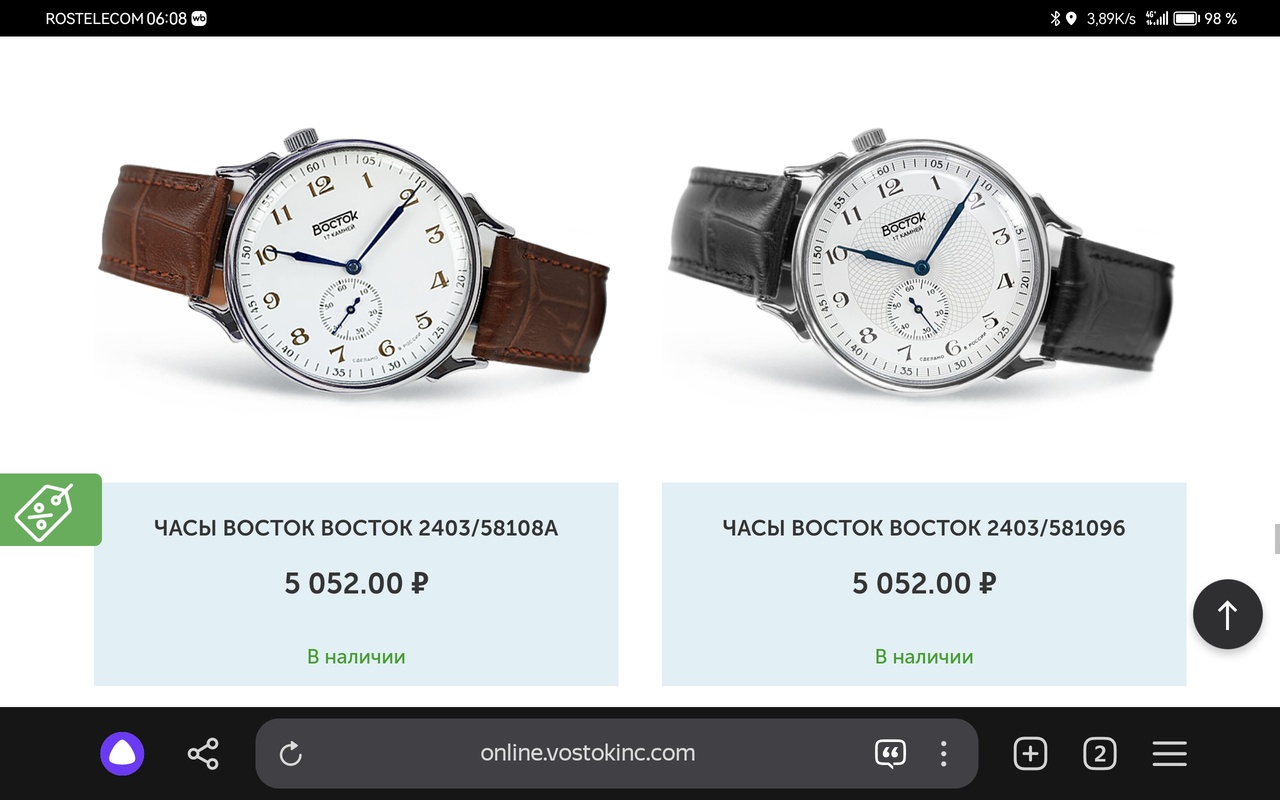Select the price of watch 2403/58108A
1280x800 pixels.
[356, 583]
